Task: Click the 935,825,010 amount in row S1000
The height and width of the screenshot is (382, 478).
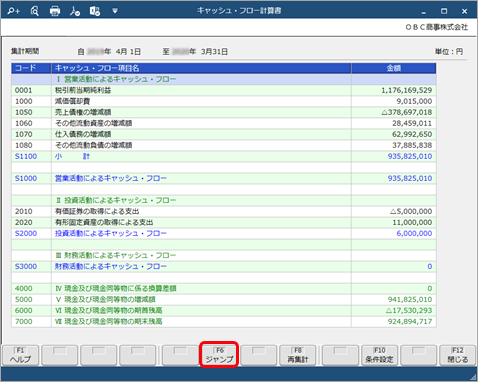Action: [x=410, y=178]
